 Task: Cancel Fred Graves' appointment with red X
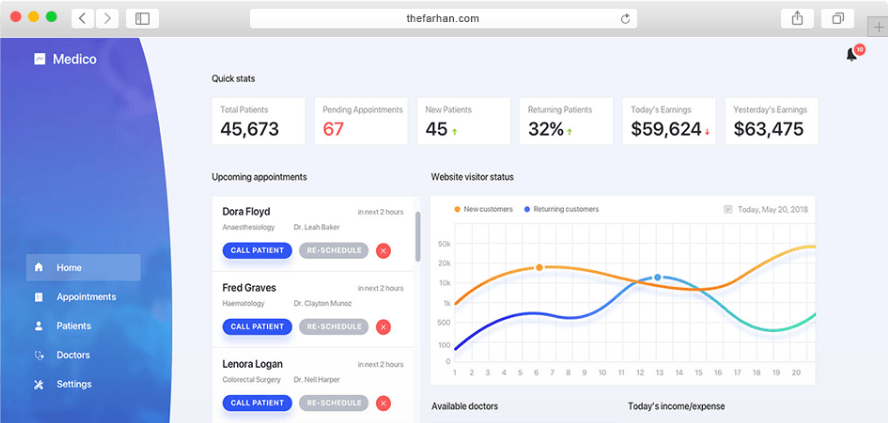383,327
